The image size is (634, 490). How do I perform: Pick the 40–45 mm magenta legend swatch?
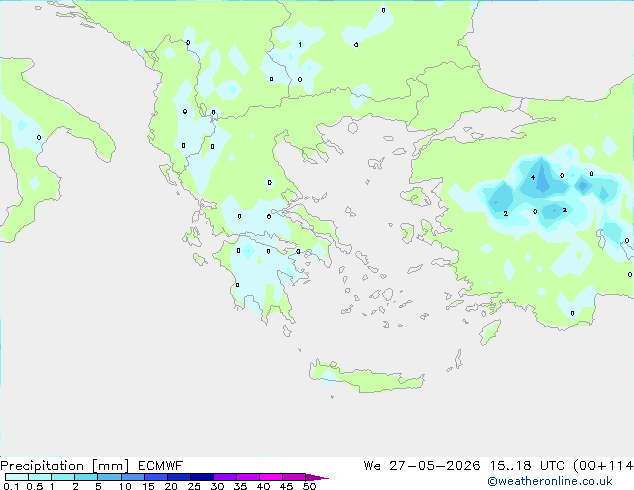(x=271, y=477)
